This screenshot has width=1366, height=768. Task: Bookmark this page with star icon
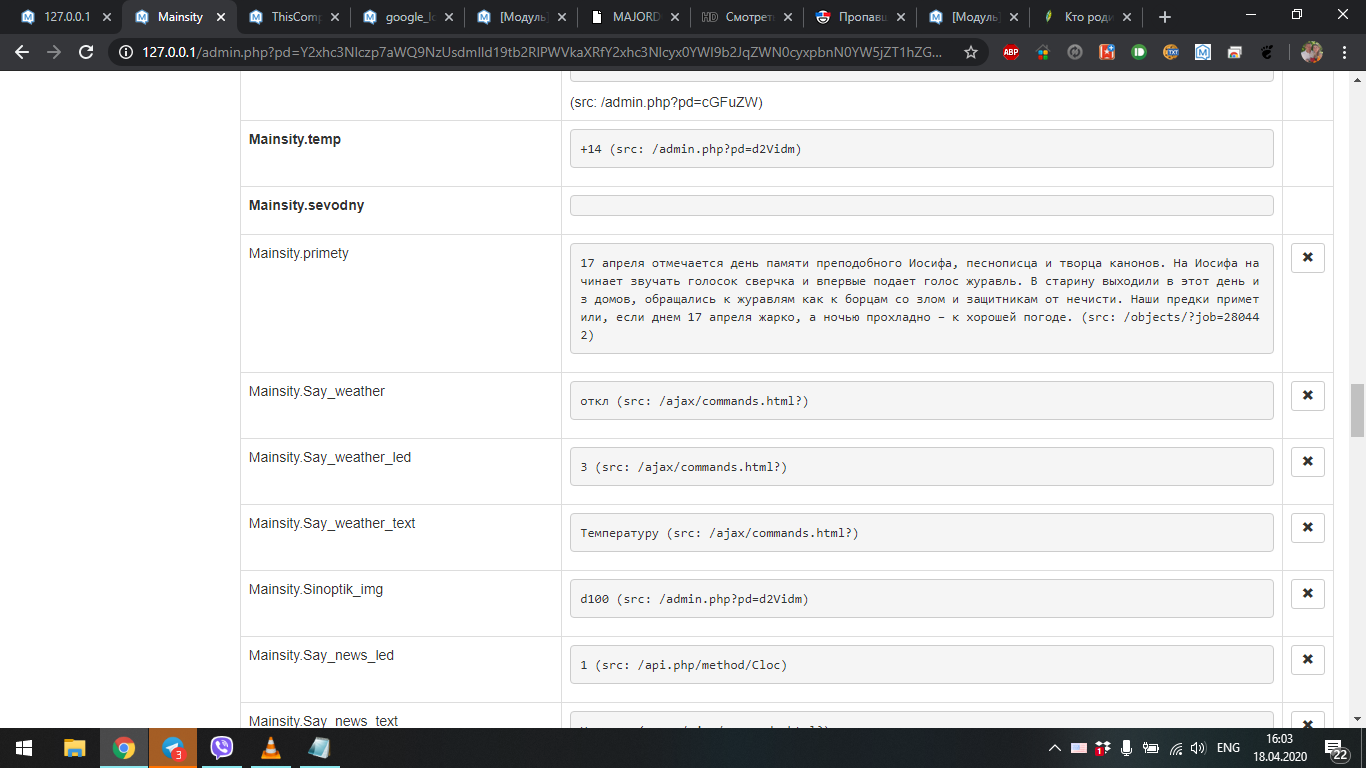pos(970,53)
